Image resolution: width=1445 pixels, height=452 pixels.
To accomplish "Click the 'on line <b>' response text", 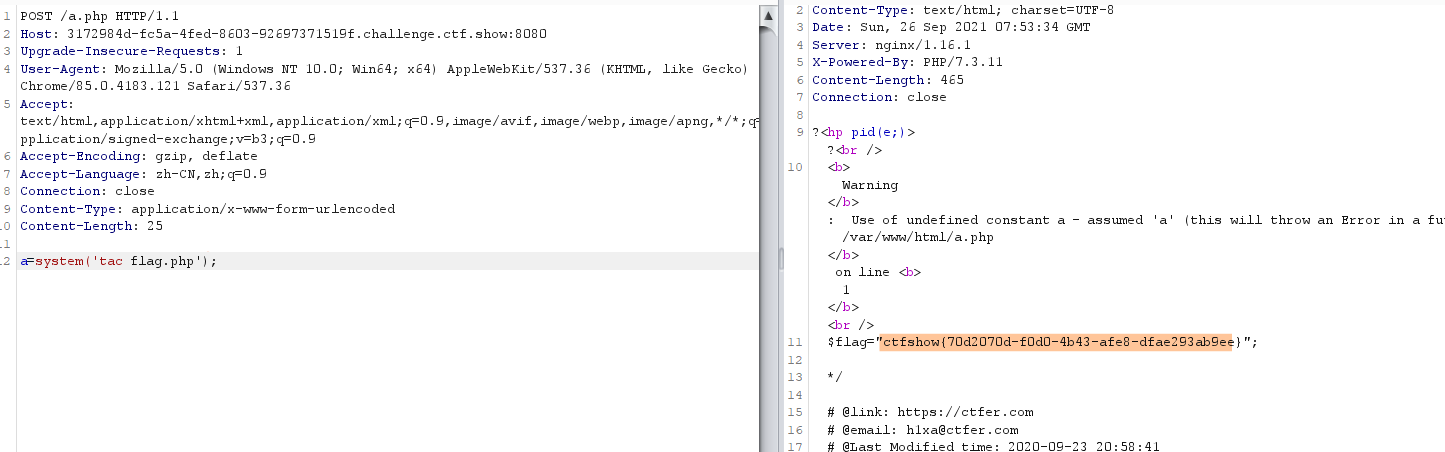I will click(x=878, y=272).
